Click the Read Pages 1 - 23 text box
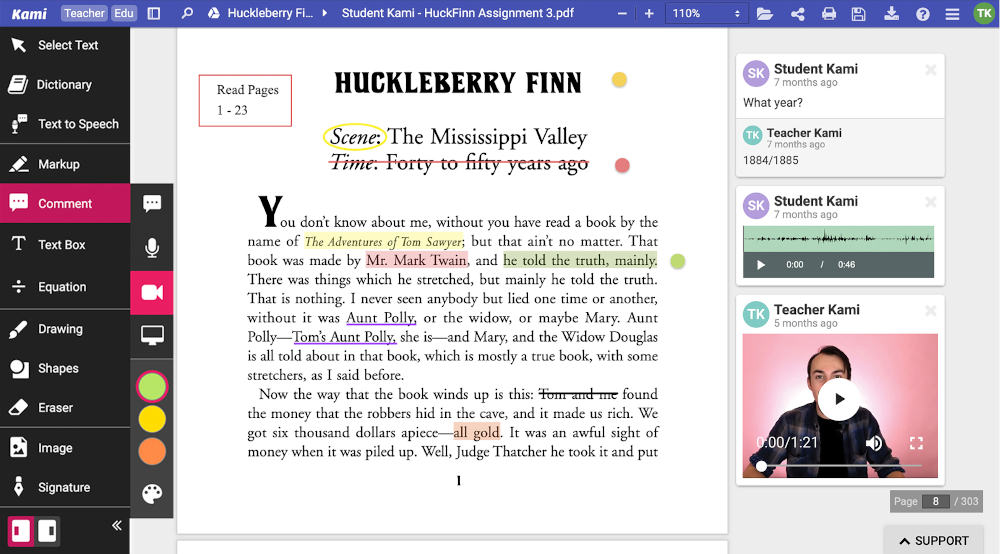This screenshot has width=1000, height=554. tap(246, 101)
